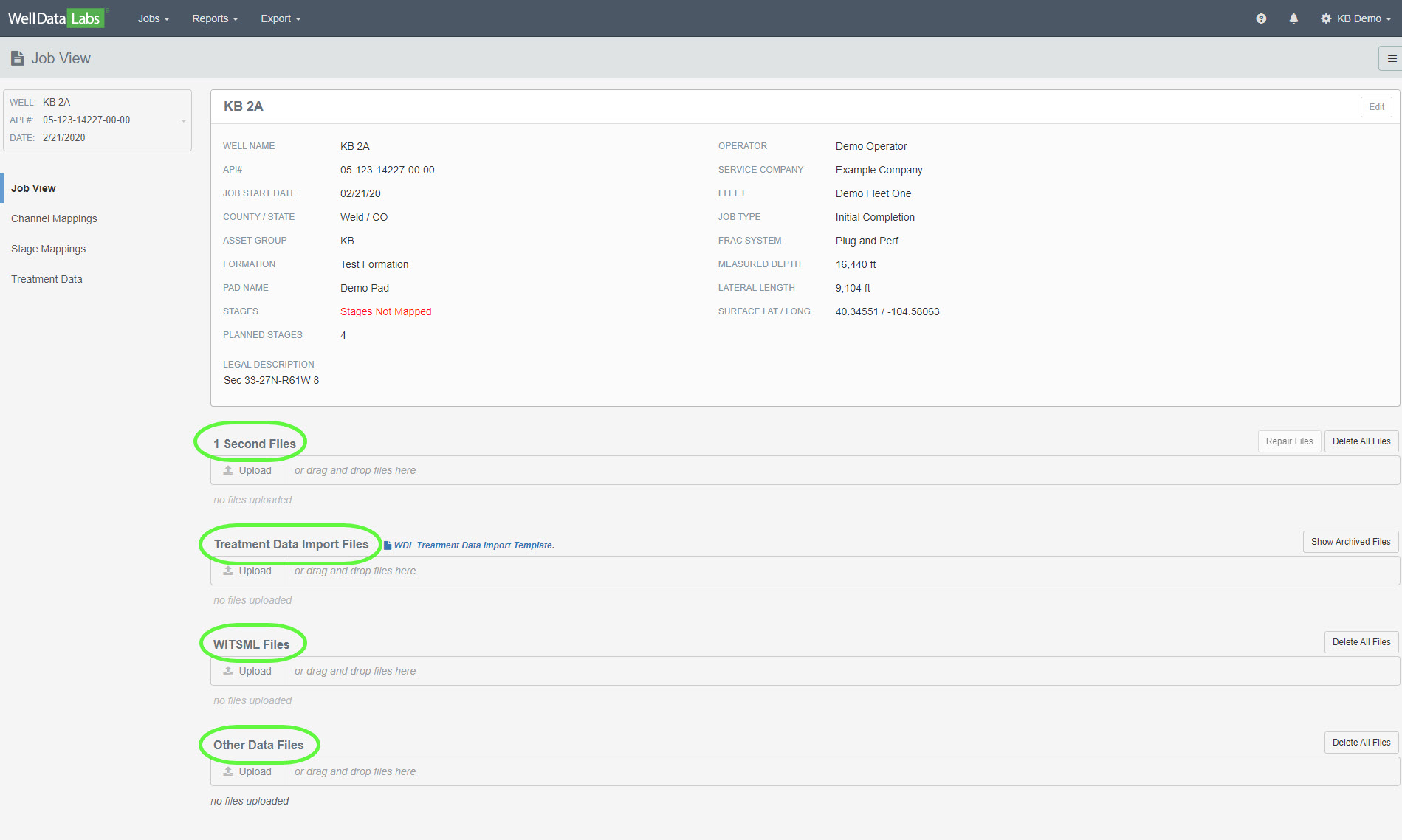Click the Edit button for KB 2A
This screenshot has height=840, width=1402.
click(1376, 107)
